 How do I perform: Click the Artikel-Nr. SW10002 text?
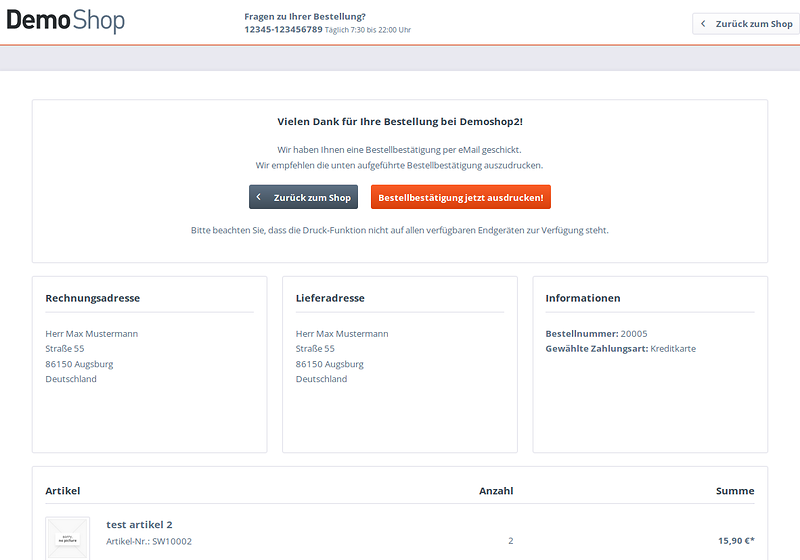149,542
